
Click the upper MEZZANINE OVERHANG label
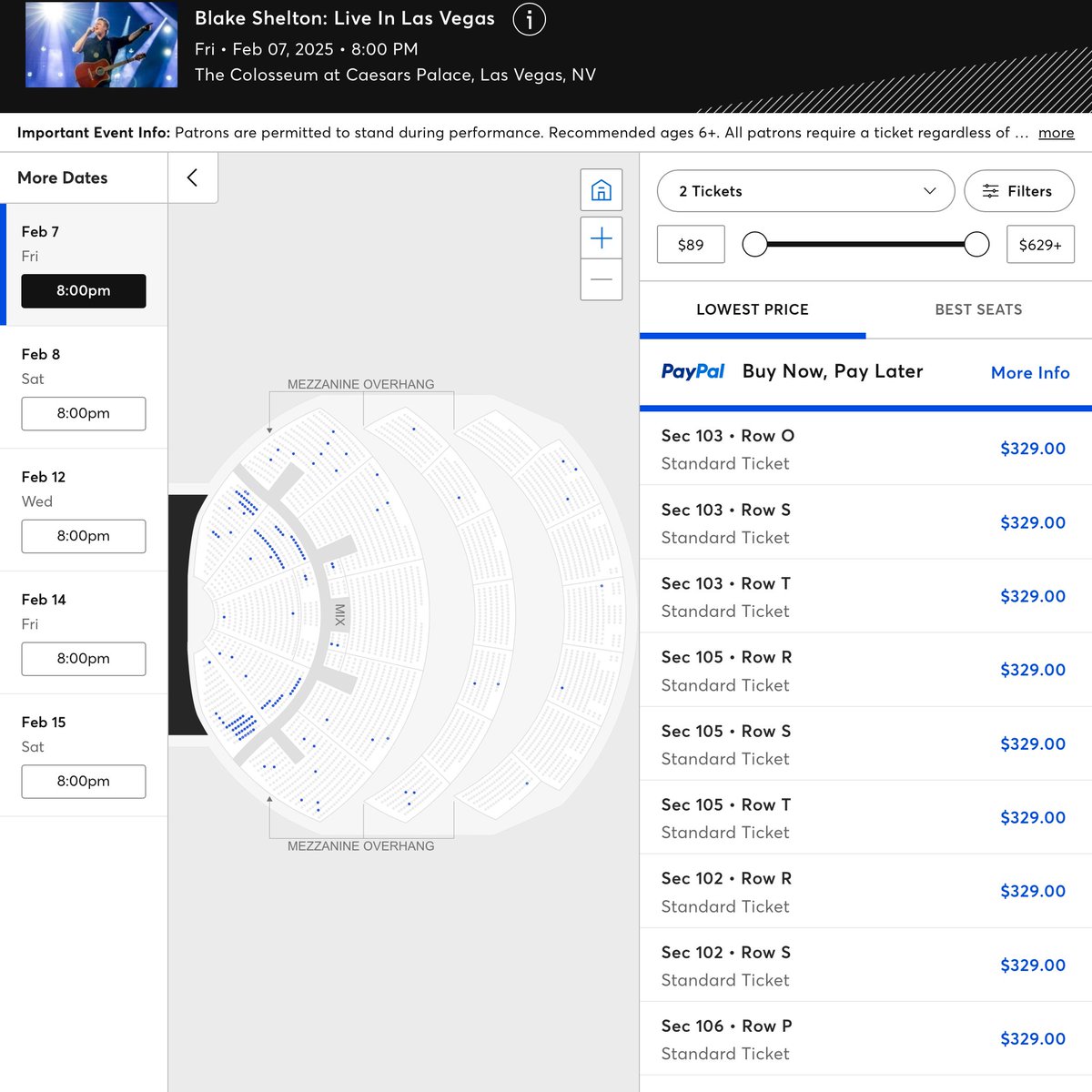tap(361, 384)
